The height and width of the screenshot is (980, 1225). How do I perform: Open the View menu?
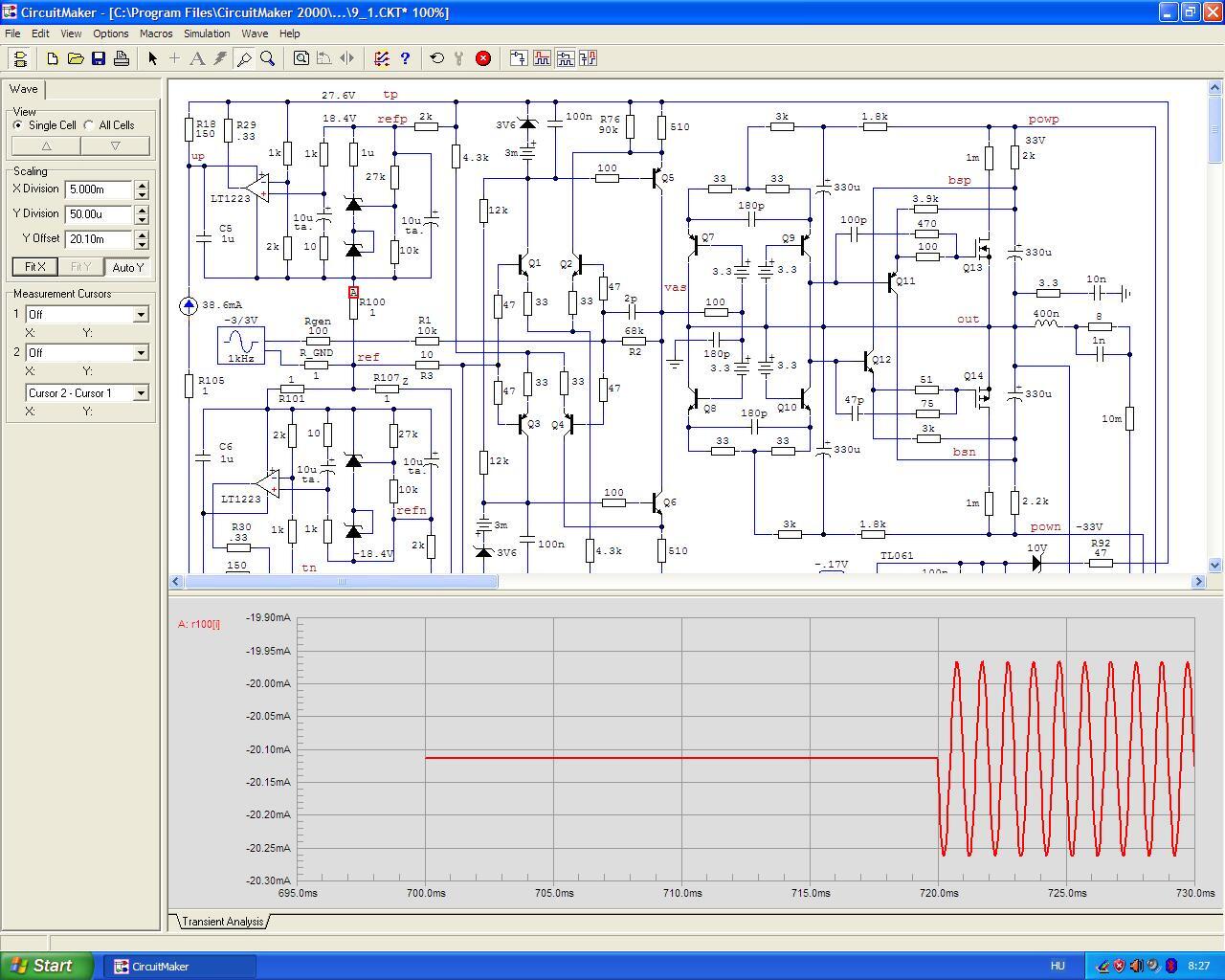71,33
